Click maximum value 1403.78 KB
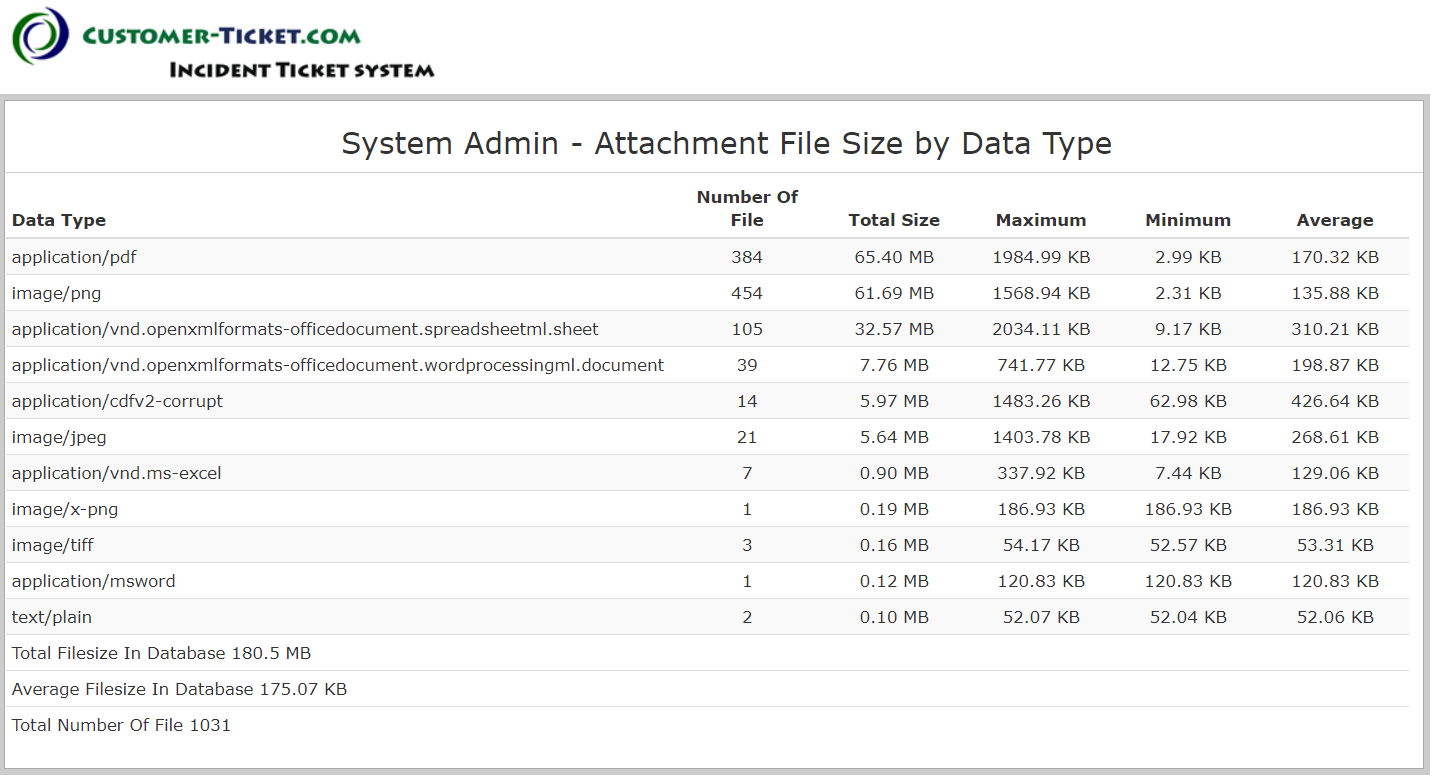Image resolution: width=1435 pixels, height=779 pixels. click(1041, 437)
